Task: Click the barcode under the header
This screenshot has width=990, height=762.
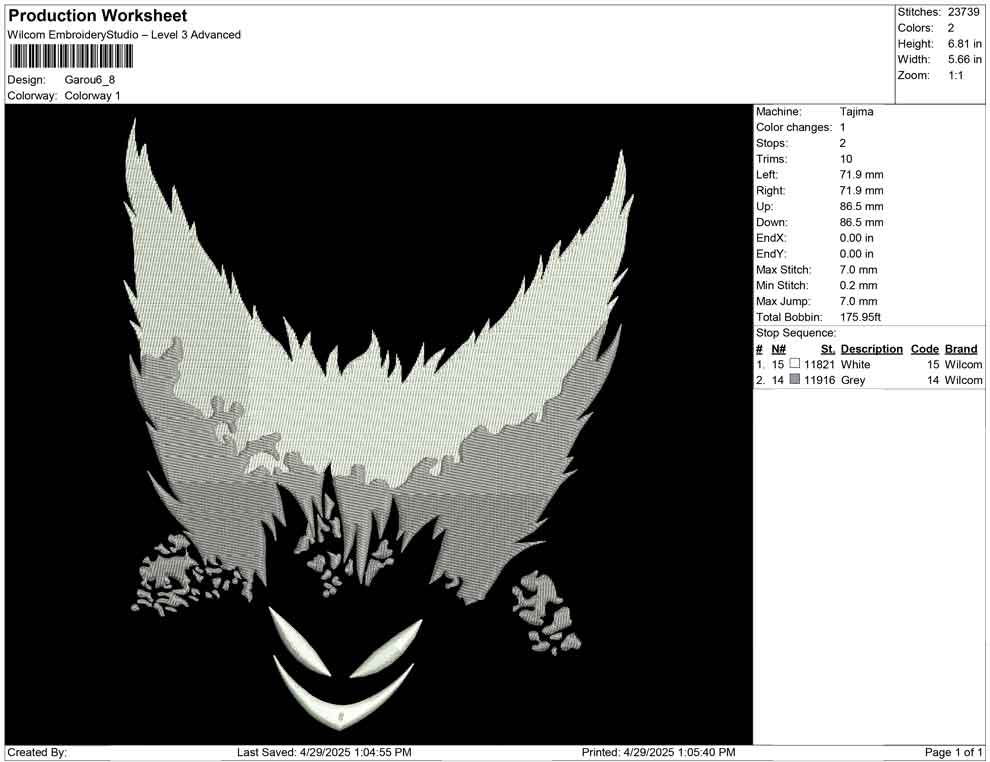Action: [x=71, y=57]
